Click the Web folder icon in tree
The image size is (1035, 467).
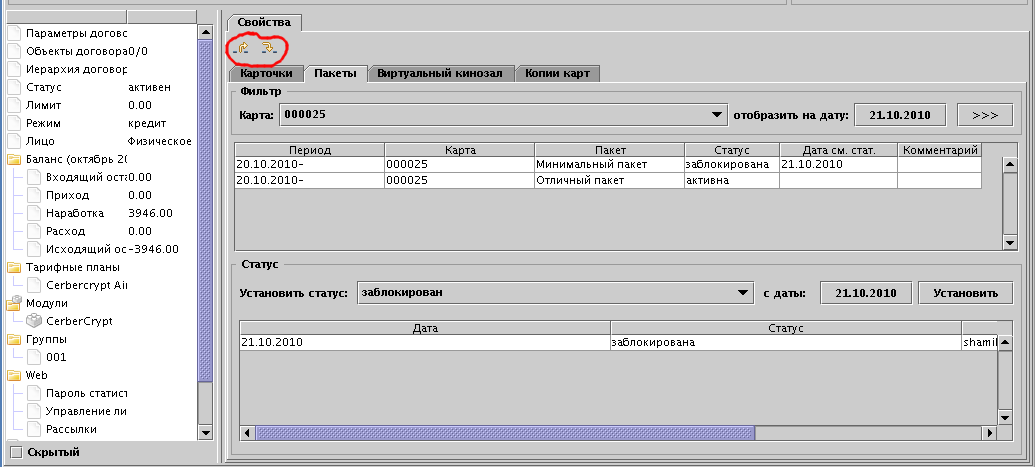[14, 375]
